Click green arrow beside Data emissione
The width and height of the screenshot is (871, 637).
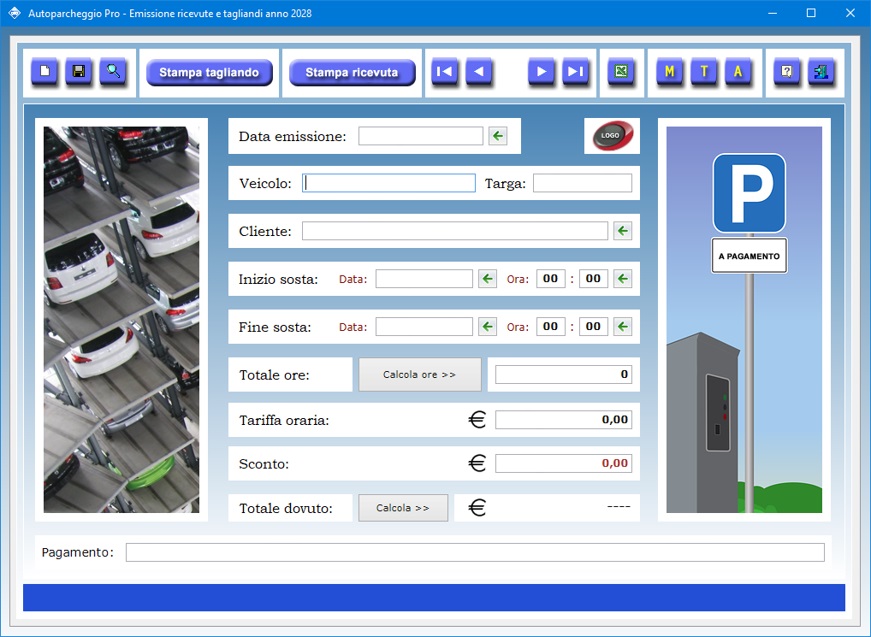click(498, 136)
